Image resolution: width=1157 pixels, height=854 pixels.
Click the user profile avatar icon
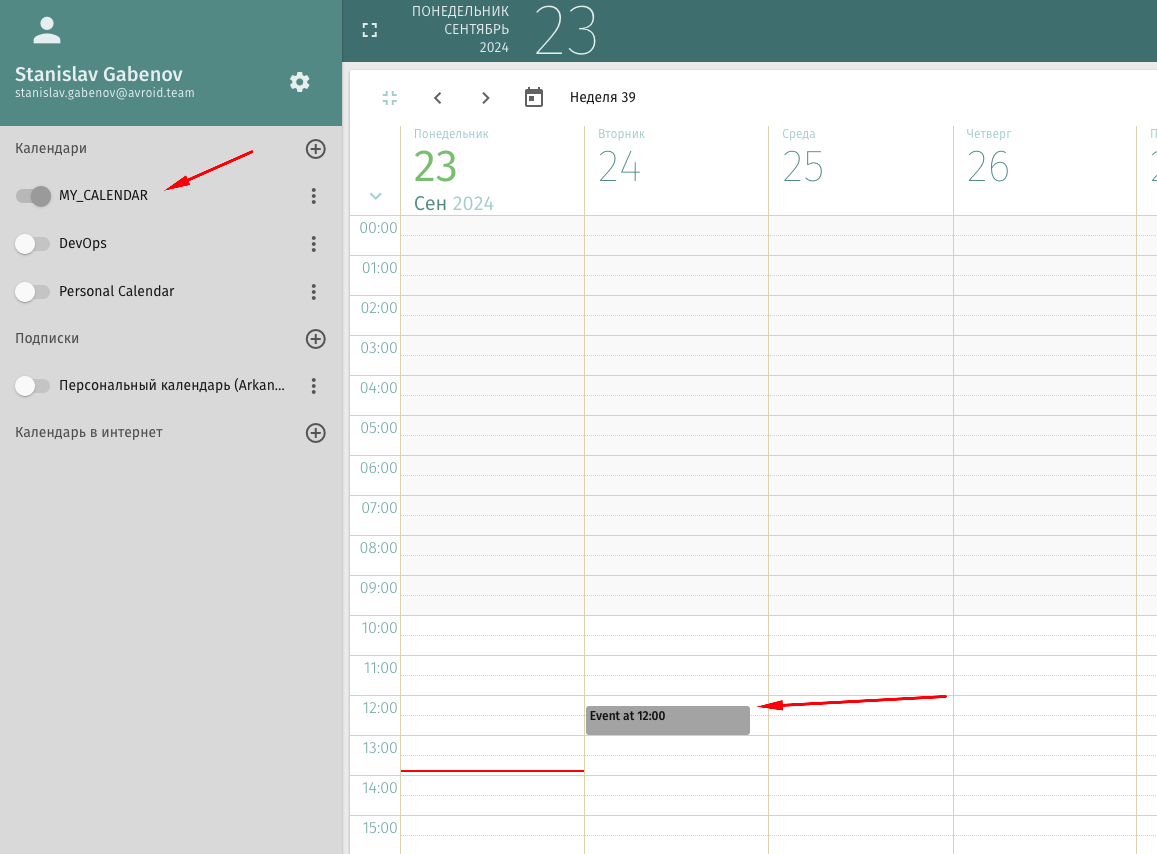[47, 31]
